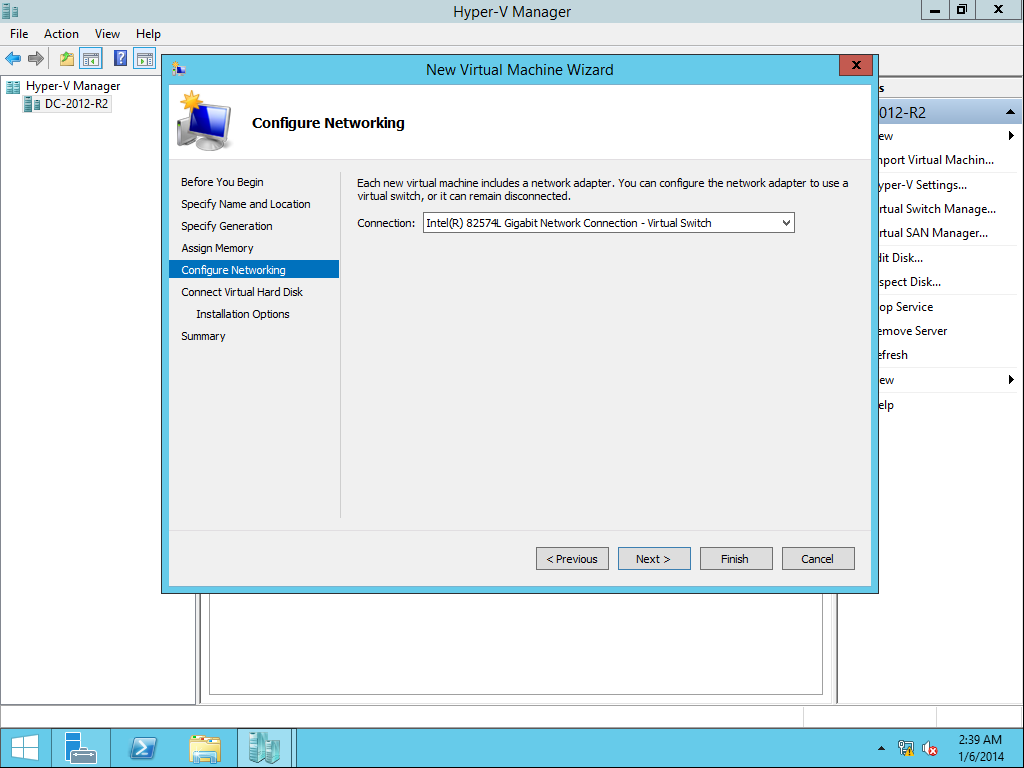Go to the Summary step
The image size is (1024, 768).
tap(203, 336)
